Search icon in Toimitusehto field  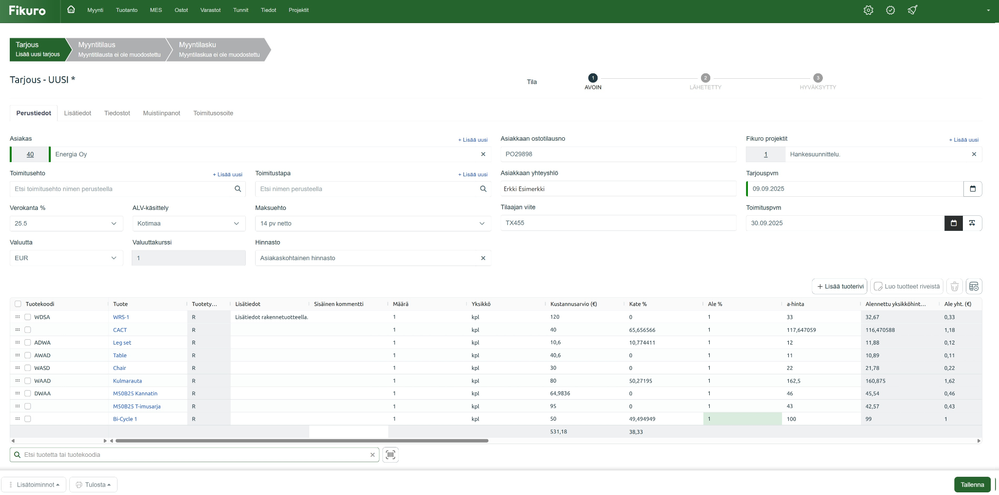[238, 189]
